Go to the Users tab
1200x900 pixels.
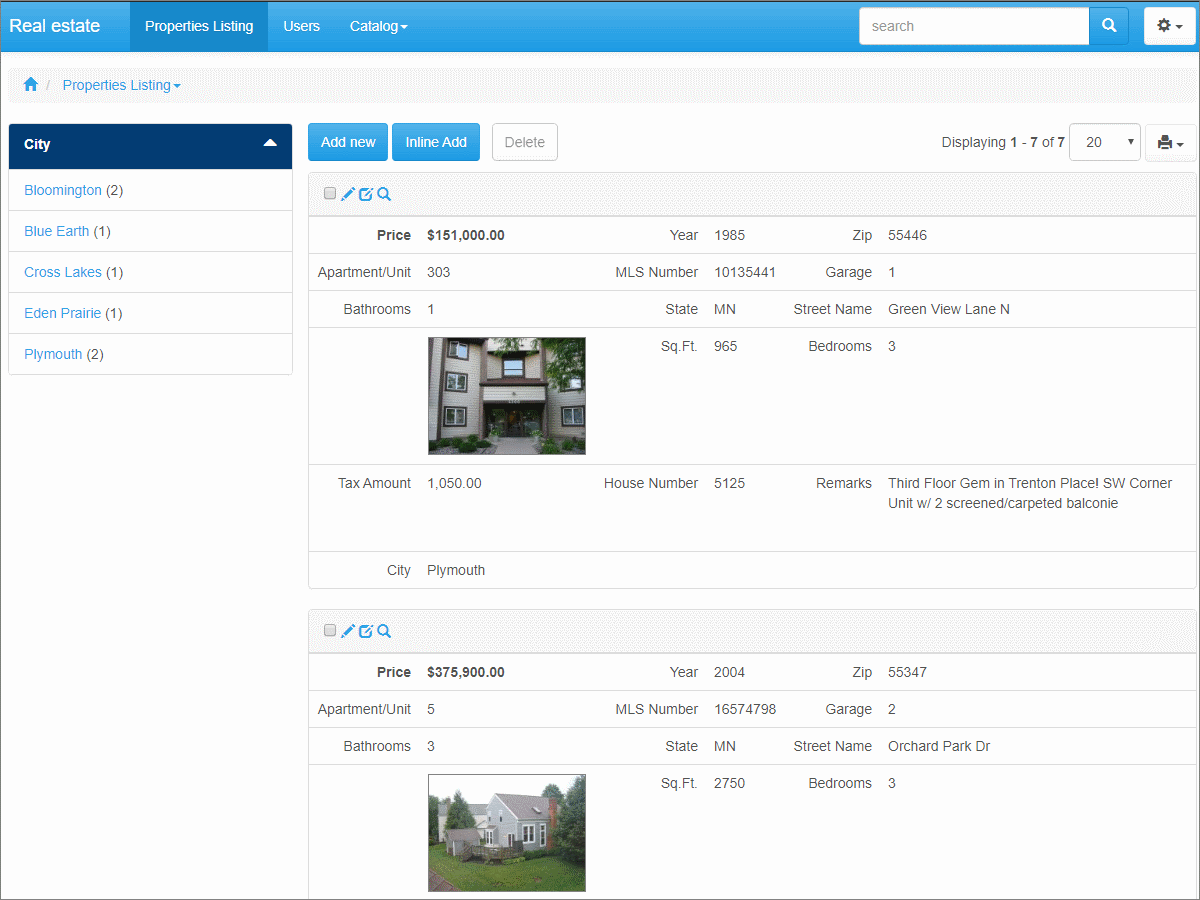coord(301,26)
